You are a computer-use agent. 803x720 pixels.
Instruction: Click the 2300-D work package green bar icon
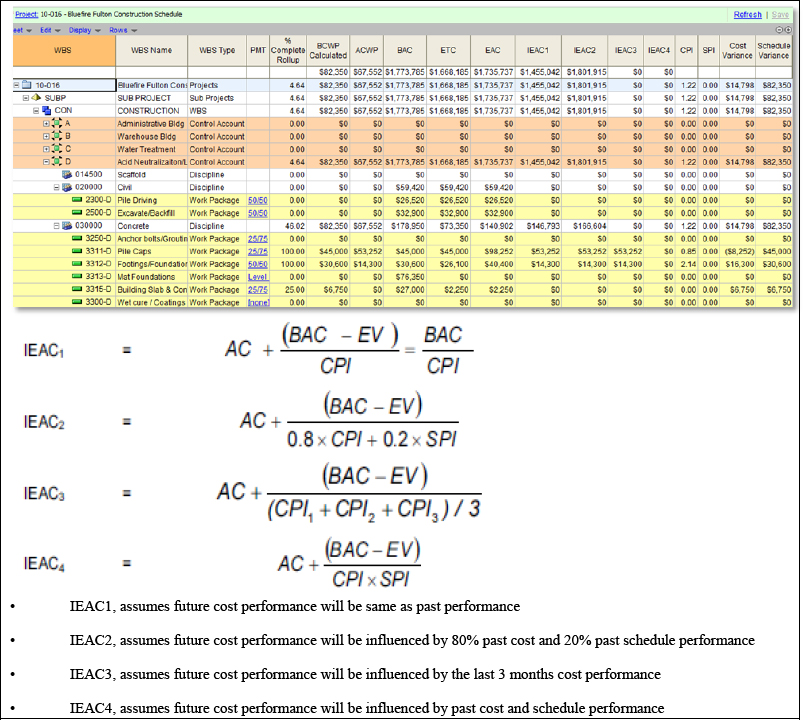(x=77, y=200)
